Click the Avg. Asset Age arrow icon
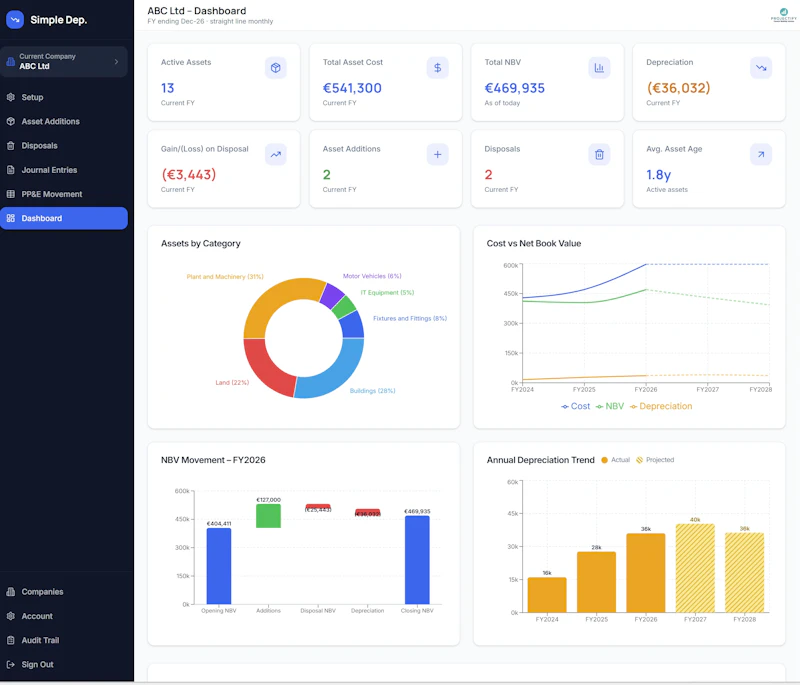The width and height of the screenshot is (800, 685). (761, 155)
